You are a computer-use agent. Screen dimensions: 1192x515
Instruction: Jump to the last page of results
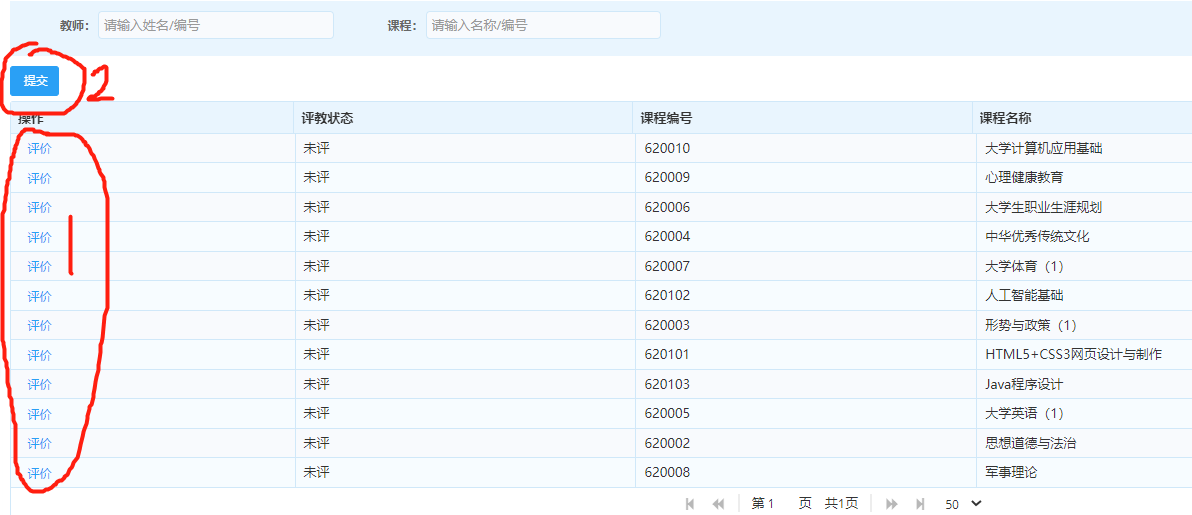point(920,504)
